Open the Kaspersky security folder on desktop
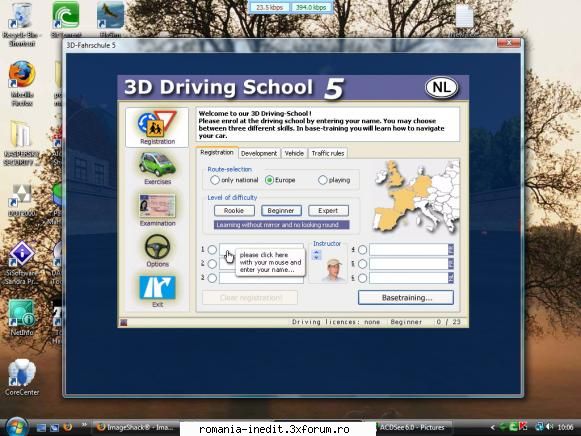This screenshot has height=436, width=581. click(x=21, y=144)
